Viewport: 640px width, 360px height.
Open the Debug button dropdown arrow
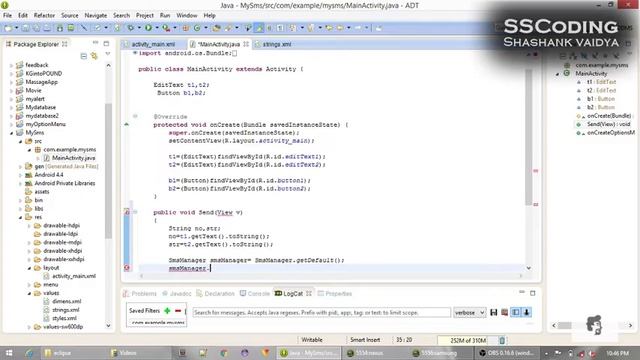[x=139, y=28]
